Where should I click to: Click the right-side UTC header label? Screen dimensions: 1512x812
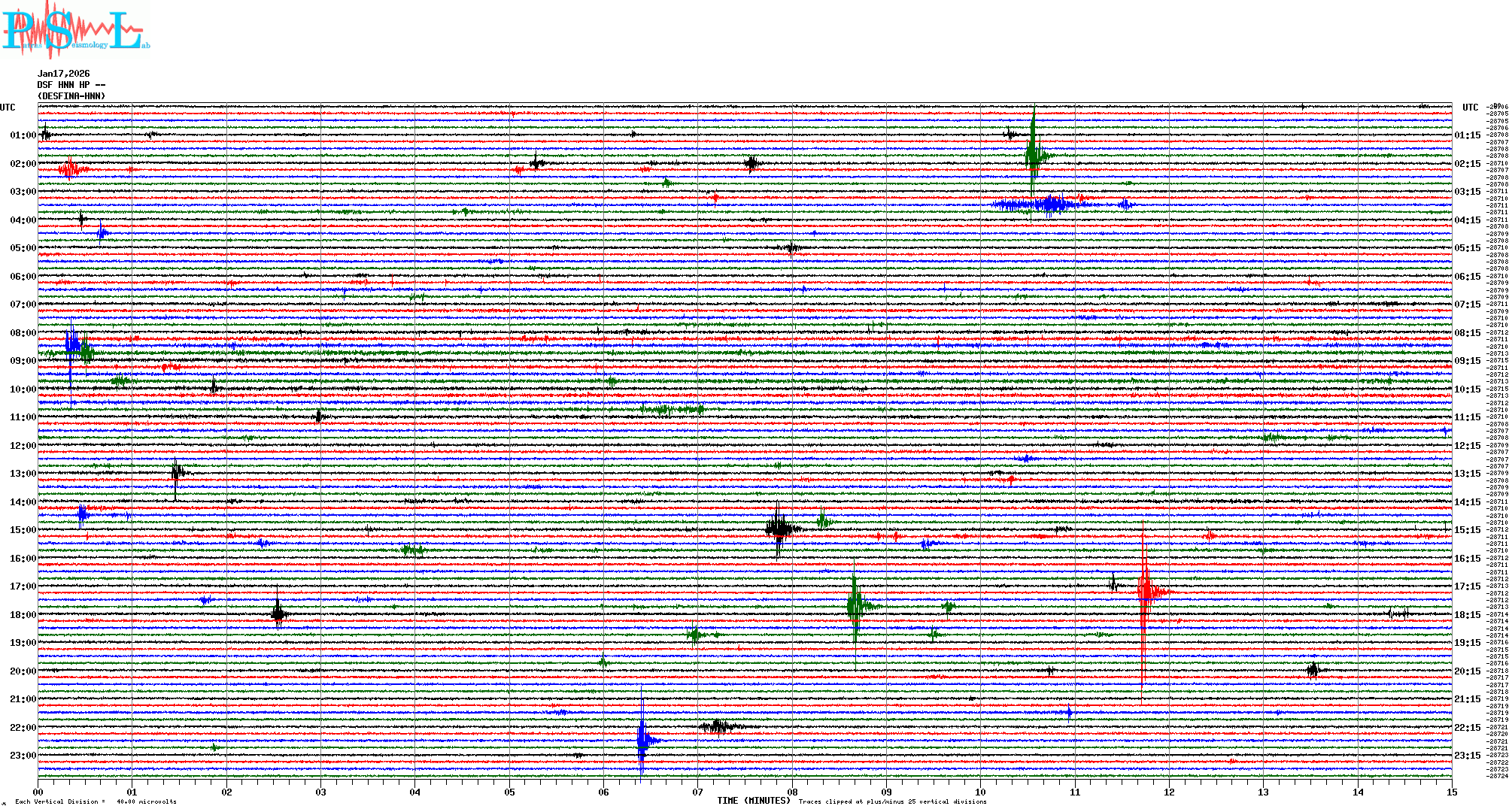click(1470, 108)
